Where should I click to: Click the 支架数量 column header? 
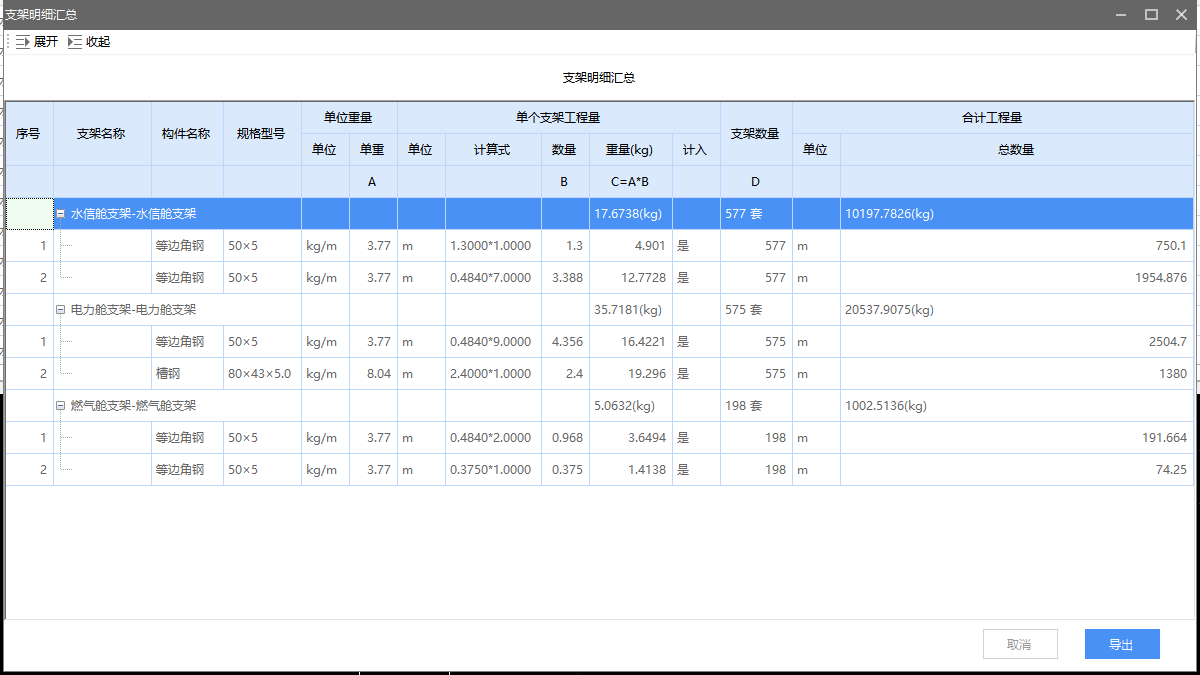click(x=755, y=133)
